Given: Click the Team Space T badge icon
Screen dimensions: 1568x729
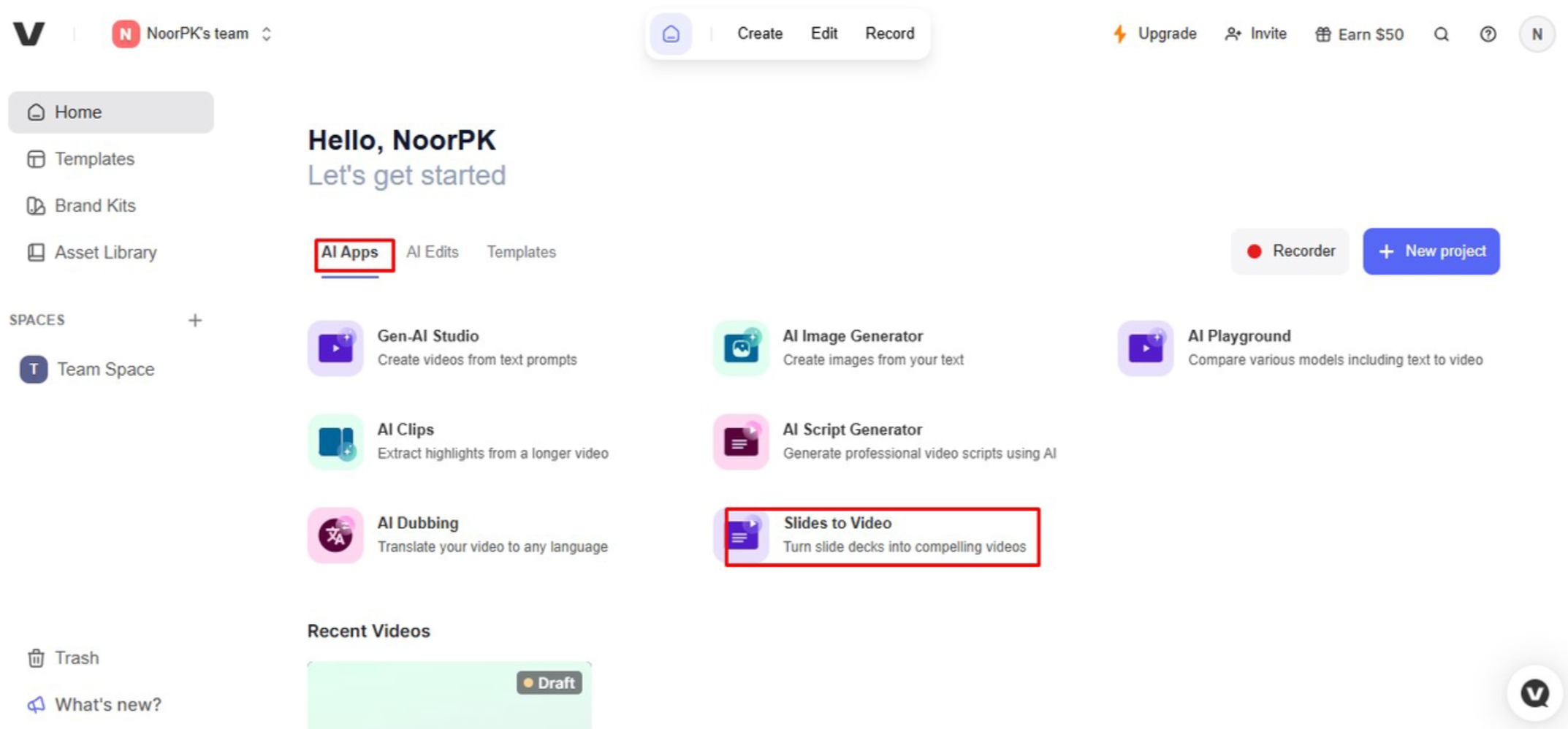Looking at the screenshot, I should tap(34, 369).
